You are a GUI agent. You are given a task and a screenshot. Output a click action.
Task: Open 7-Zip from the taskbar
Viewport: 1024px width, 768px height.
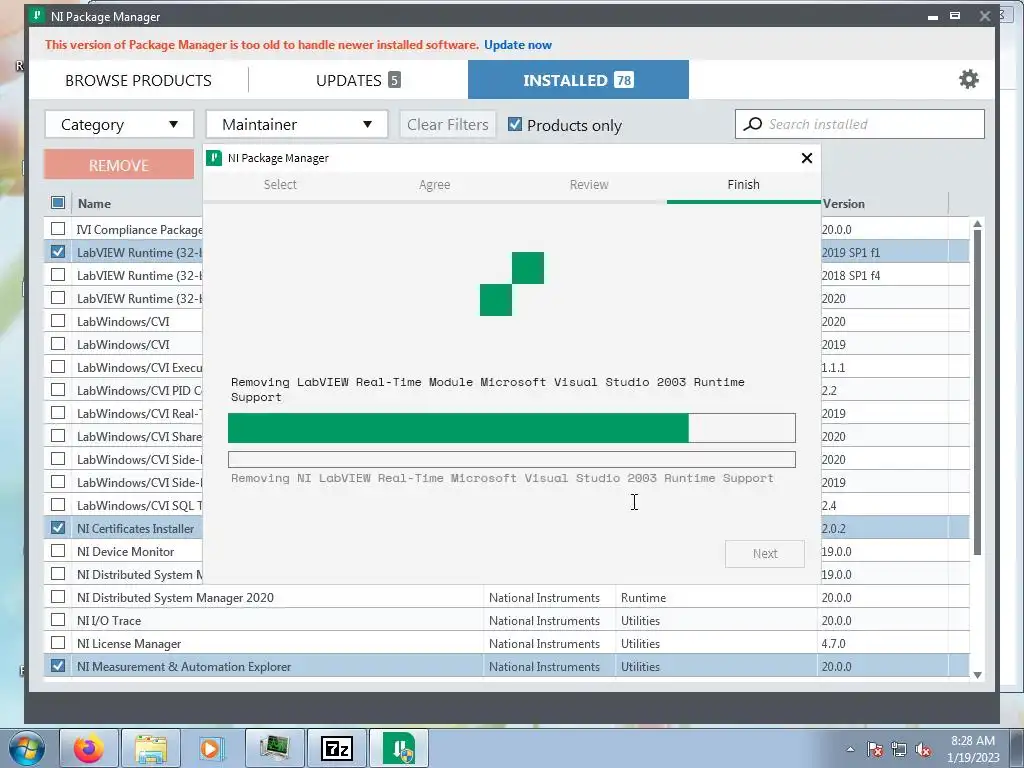(337, 748)
